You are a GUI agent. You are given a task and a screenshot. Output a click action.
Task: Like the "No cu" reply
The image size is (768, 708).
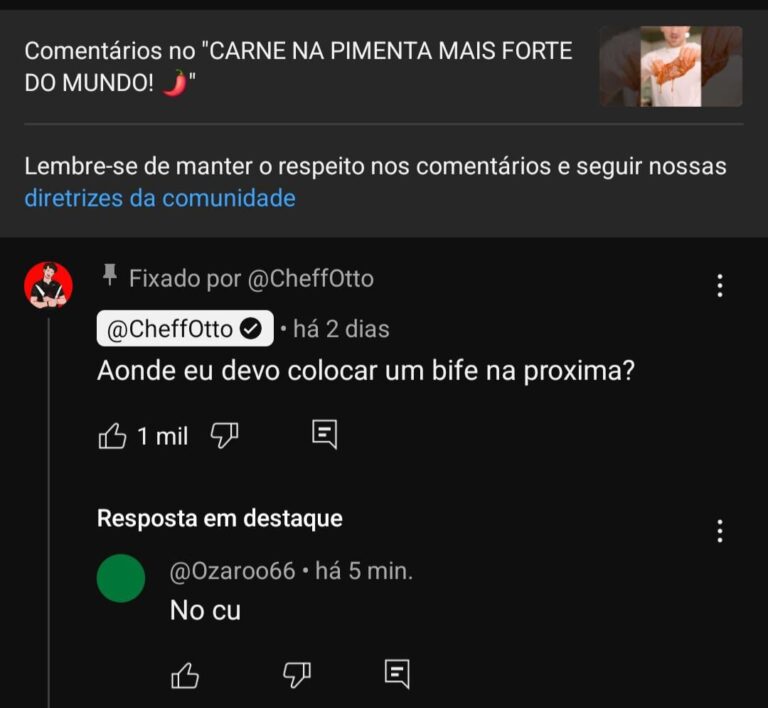[x=185, y=676]
